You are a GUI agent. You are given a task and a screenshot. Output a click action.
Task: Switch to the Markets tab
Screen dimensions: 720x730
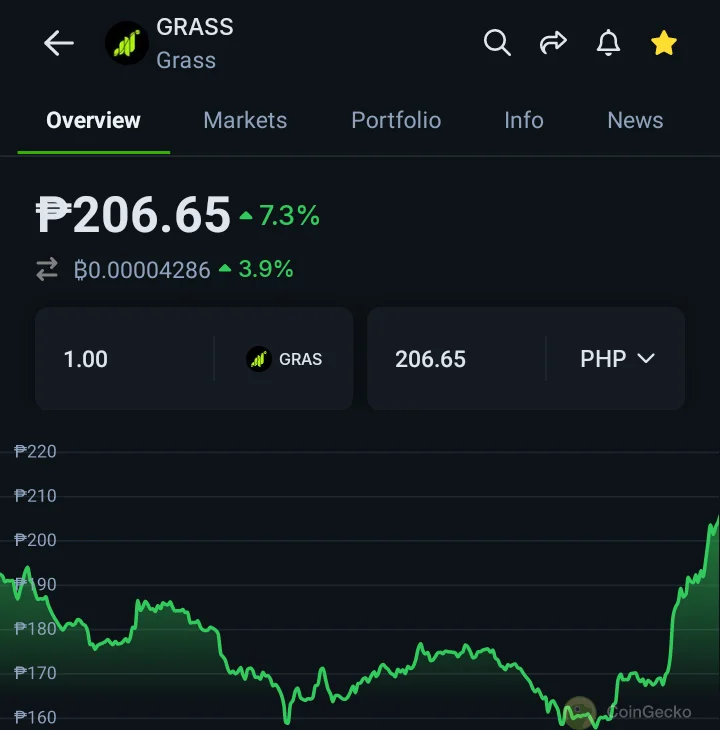[245, 121]
